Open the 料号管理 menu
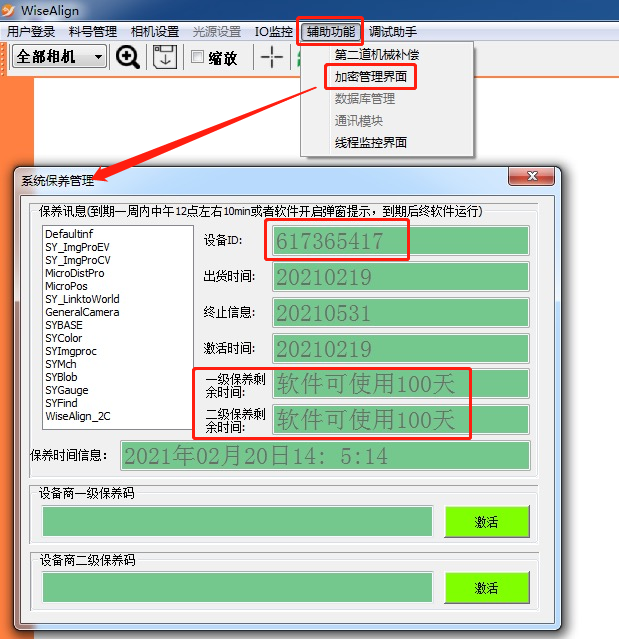619x639 pixels. 92,32
